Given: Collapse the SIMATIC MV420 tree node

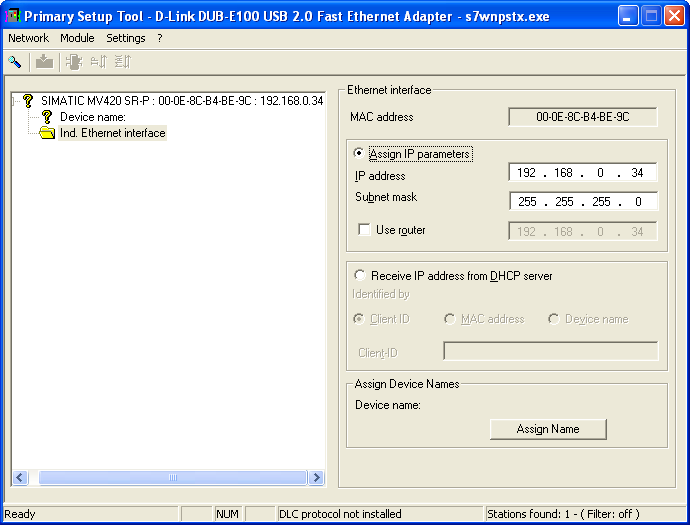Looking at the screenshot, I should coord(14,101).
